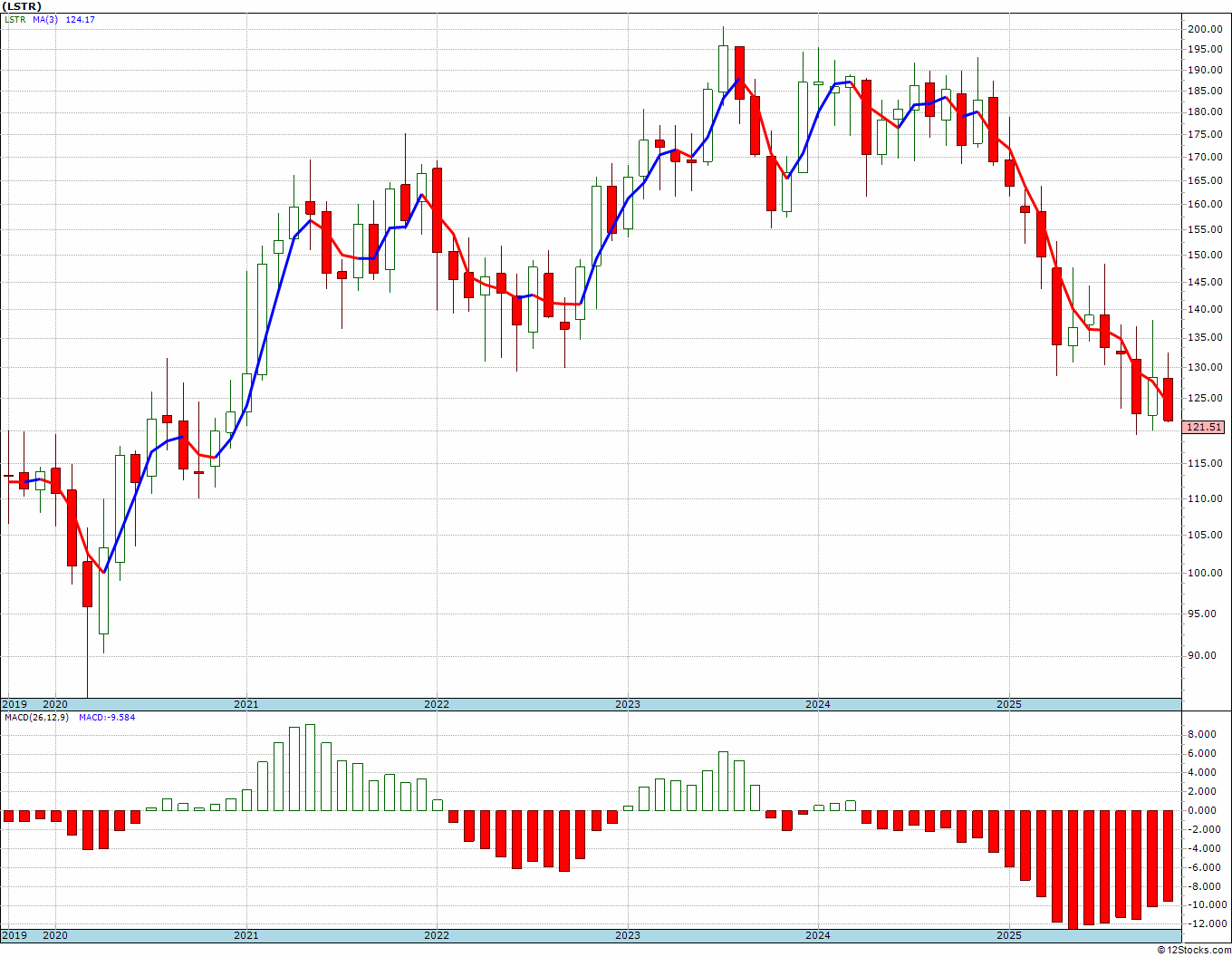Click the 145.00 price axis label
The image size is (1232, 957).
[1205, 282]
